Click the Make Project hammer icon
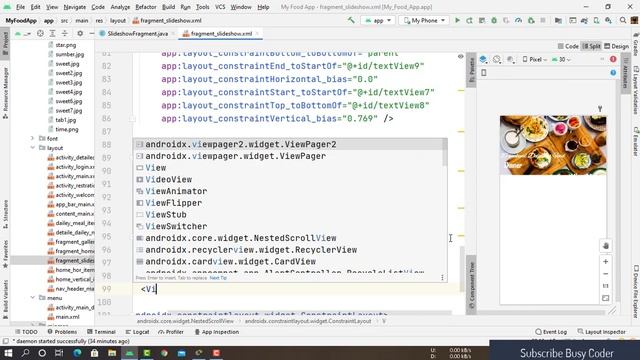The height and width of the screenshot is (360, 640). point(351,20)
